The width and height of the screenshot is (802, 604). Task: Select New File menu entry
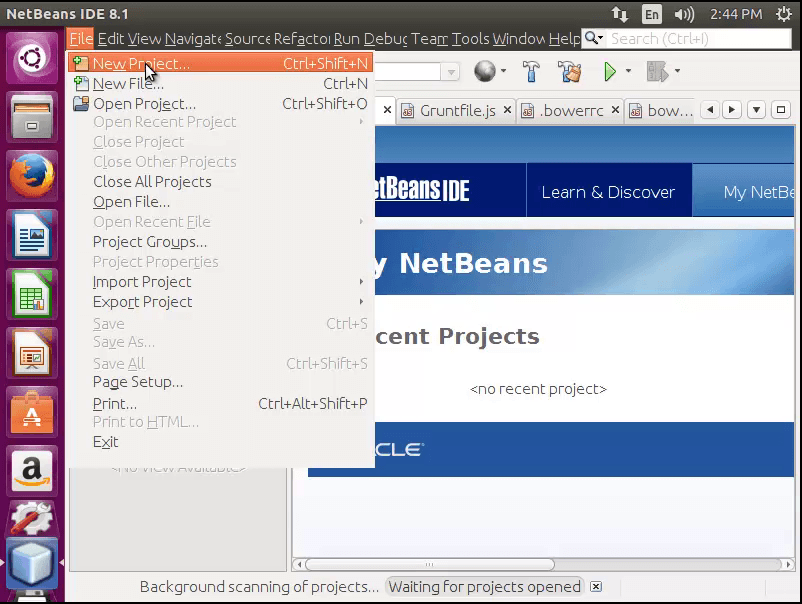coord(220,83)
